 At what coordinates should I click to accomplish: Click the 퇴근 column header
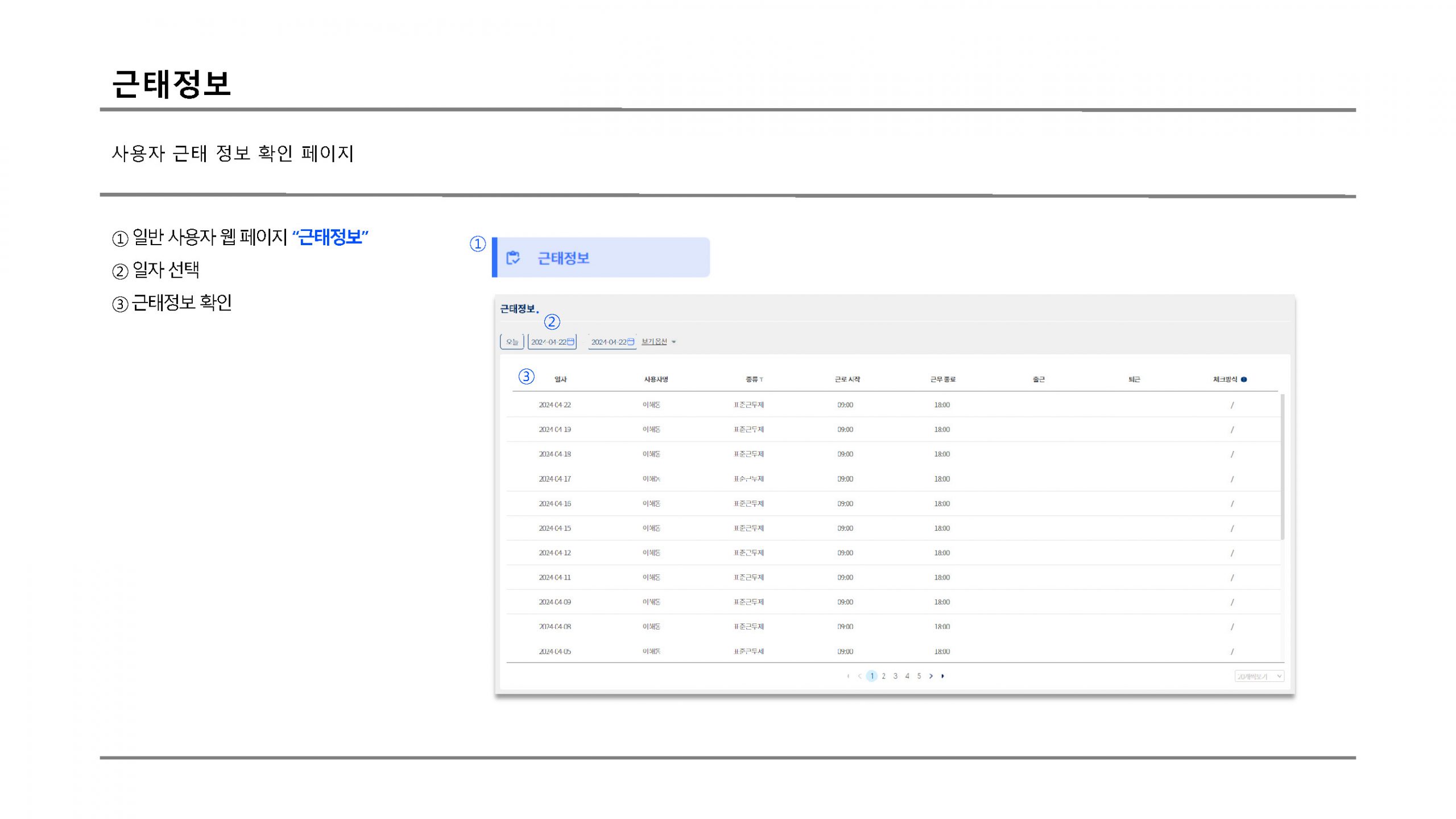1134,379
